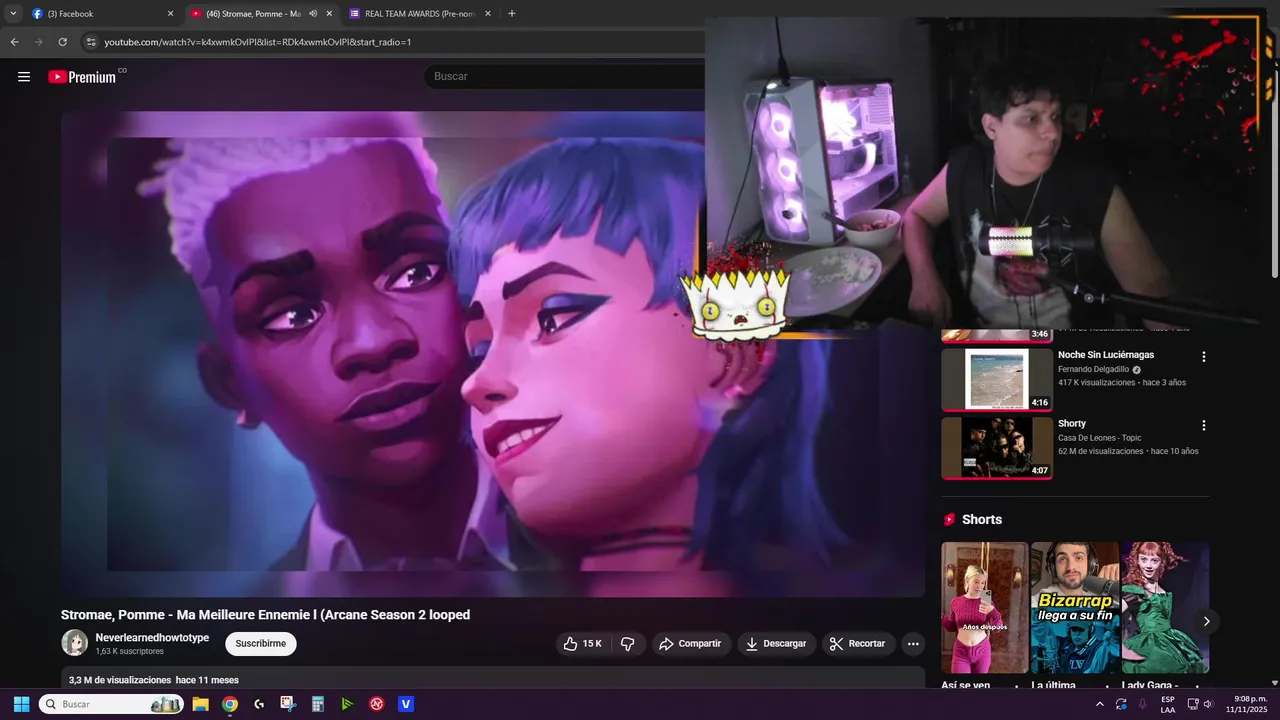Image resolution: width=1280 pixels, height=720 pixels.
Task: Open Bizarrap llega a su fin short
Action: (1075, 607)
